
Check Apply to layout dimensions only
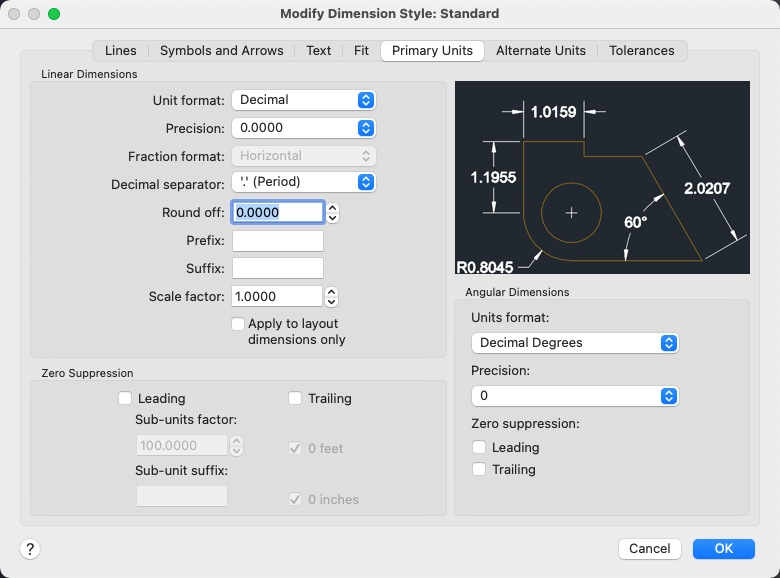pyautogui.click(x=238, y=324)
